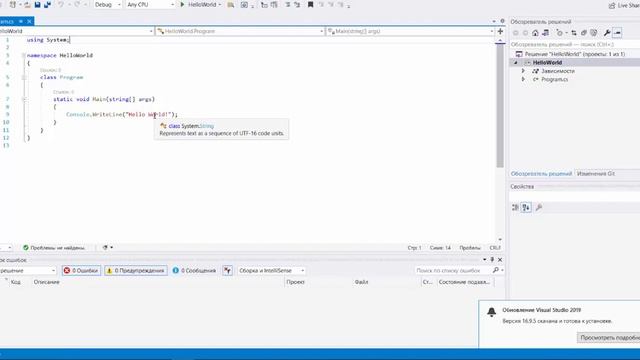Viewport: 640px width, 360px height.
Task: Collapse the class Program code block
Action: (x=24, y=77)
